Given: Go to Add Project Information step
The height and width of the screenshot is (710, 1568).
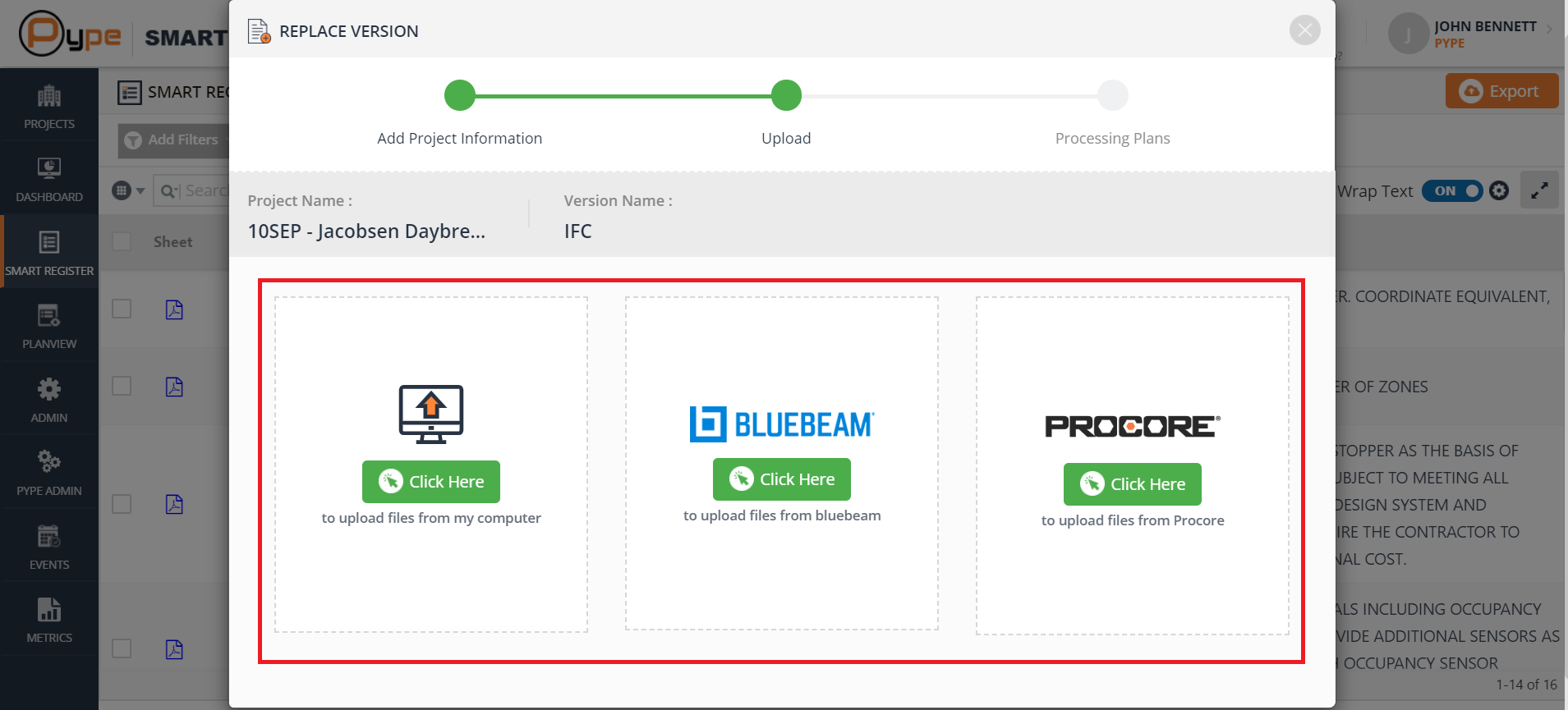Looking at the screenshot, I should 460,95.
